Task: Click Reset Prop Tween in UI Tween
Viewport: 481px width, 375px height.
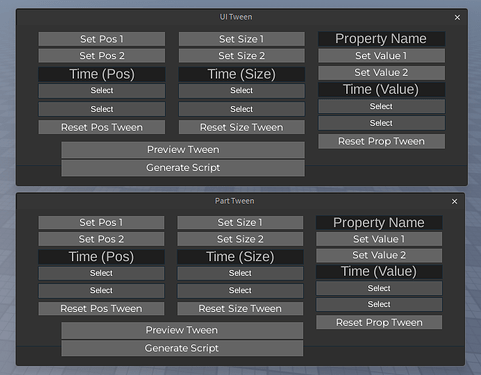Action: click(x=381, y=141)
